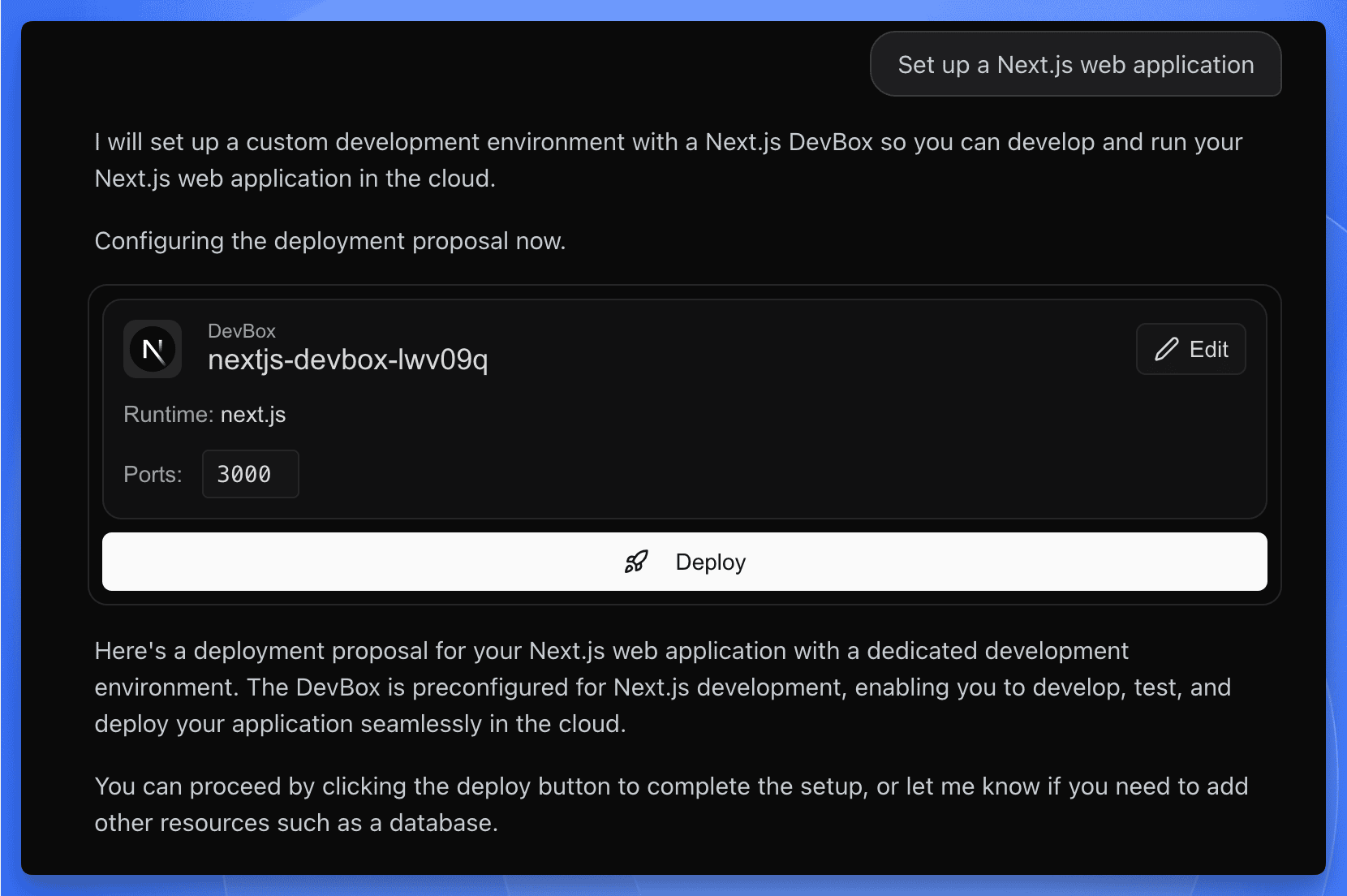1347x896 pixels.
Task: Open Edit for the DevBox proposal
Action: click(x=1190, y=349)
